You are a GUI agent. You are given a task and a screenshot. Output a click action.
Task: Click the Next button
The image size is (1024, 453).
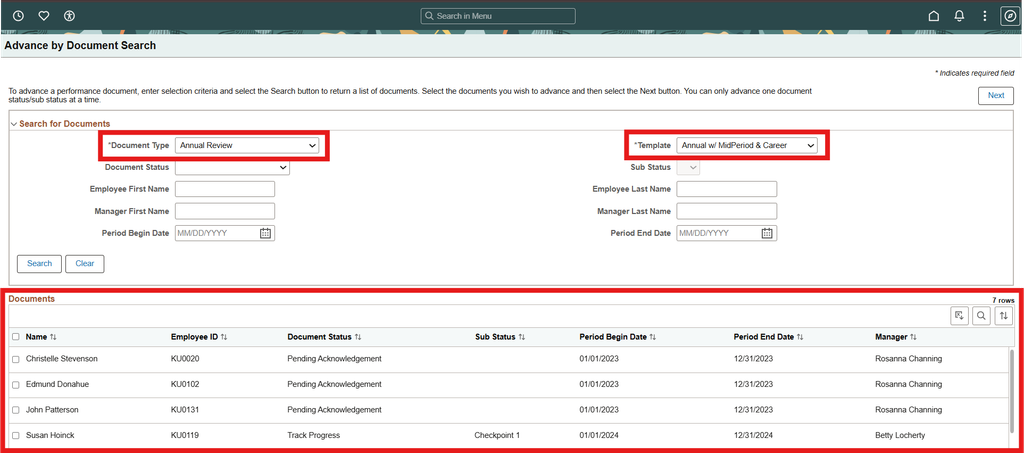coord(996,95)
